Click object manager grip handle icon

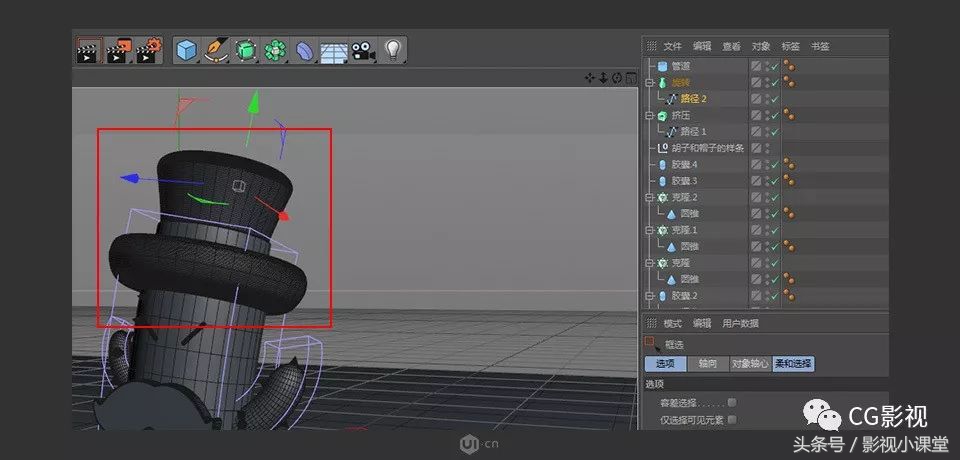(651, 46)
